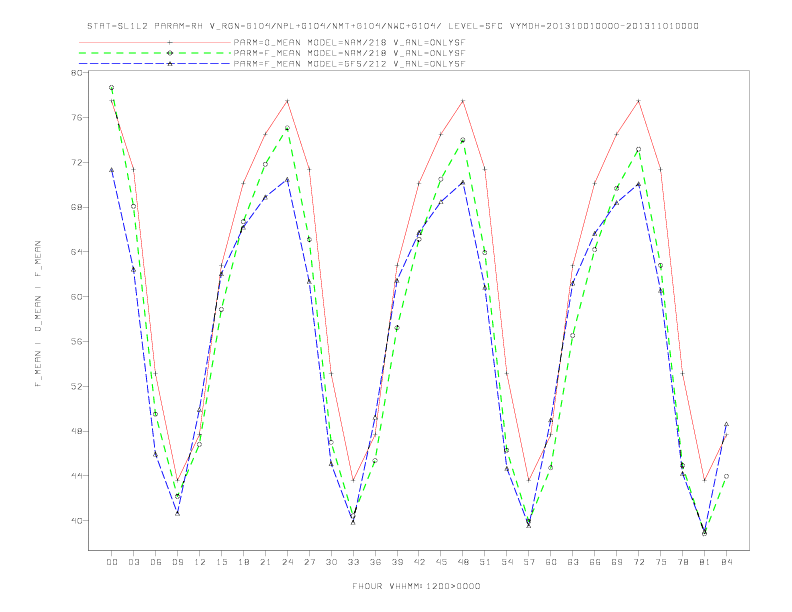The image size is (792, 612).
Task: Click x-axis tick label 18
Action: tap(243, 562)
